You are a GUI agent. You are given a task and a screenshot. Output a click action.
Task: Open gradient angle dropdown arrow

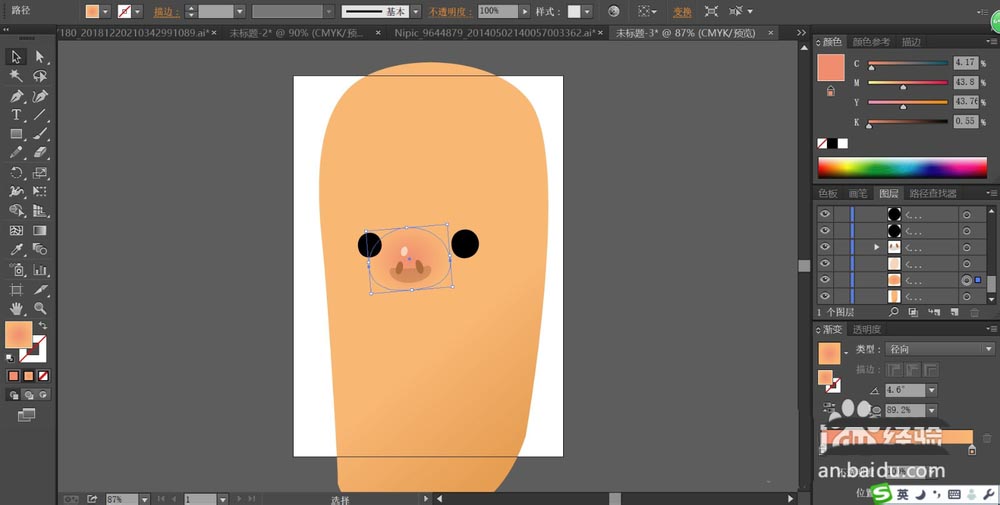pyautogui.click(x=932, y=390)
